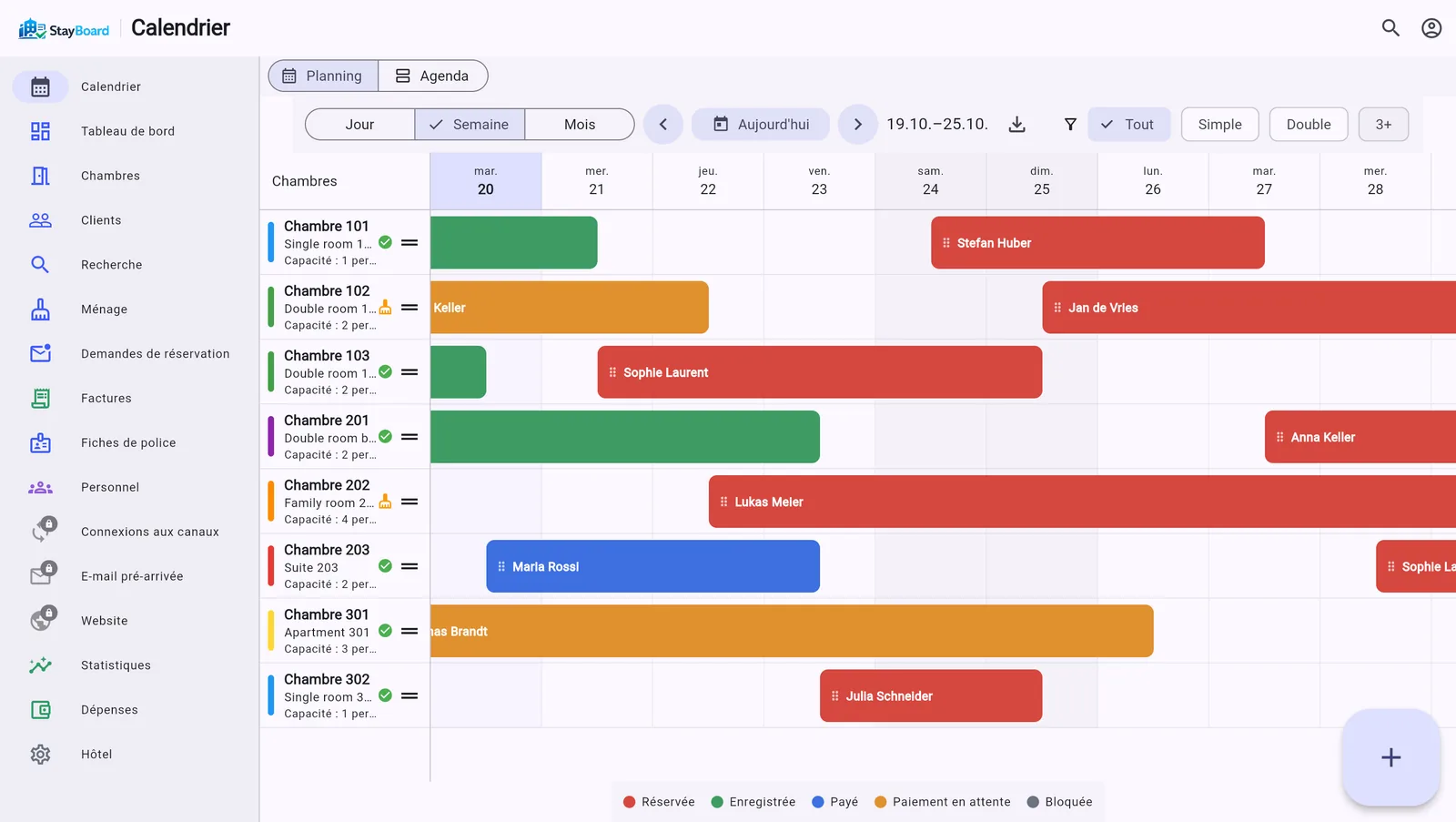Download the calendar export
Screen dimensions: 1456x822
pyautogui.click(x=1017, y=125)
